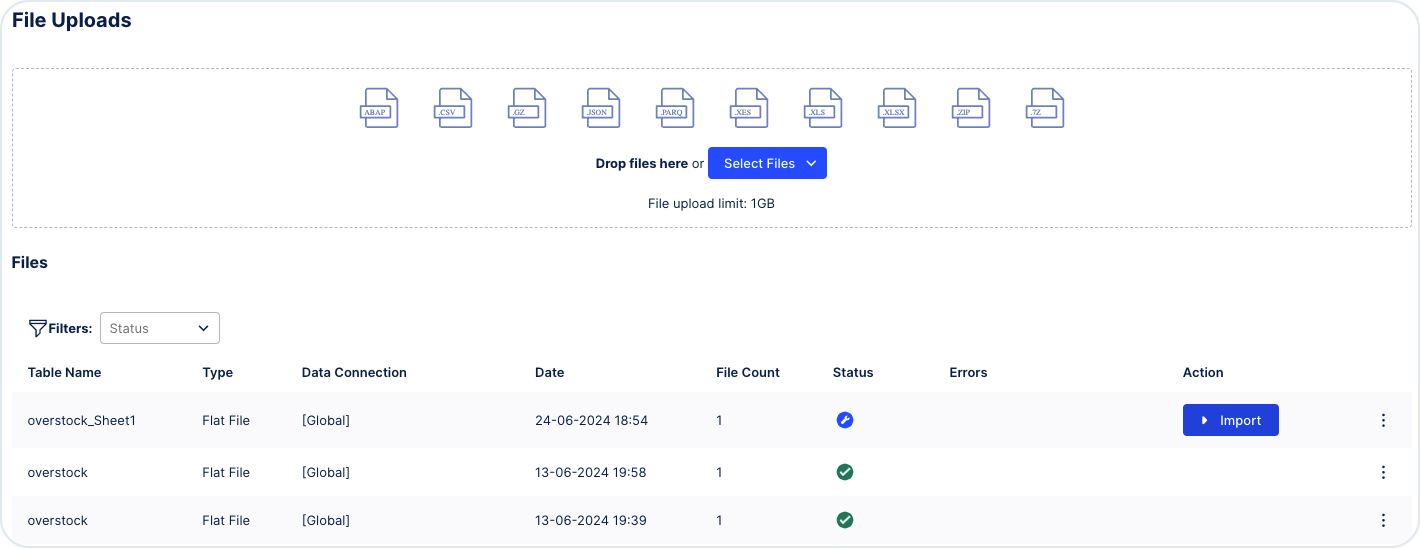The image size is (1420, 548).
Task: Open the Select Files dropdown button
Action: (767, 163)
